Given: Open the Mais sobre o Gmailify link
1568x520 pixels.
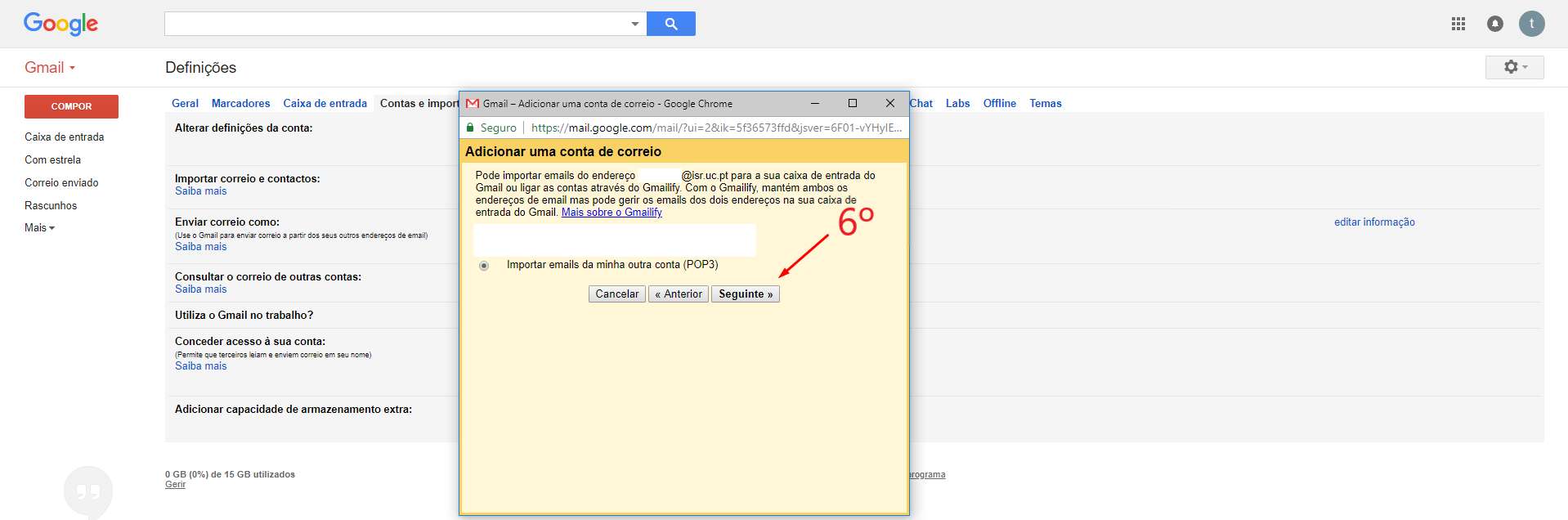Looking at the screenshot, I should click(612, 213).
